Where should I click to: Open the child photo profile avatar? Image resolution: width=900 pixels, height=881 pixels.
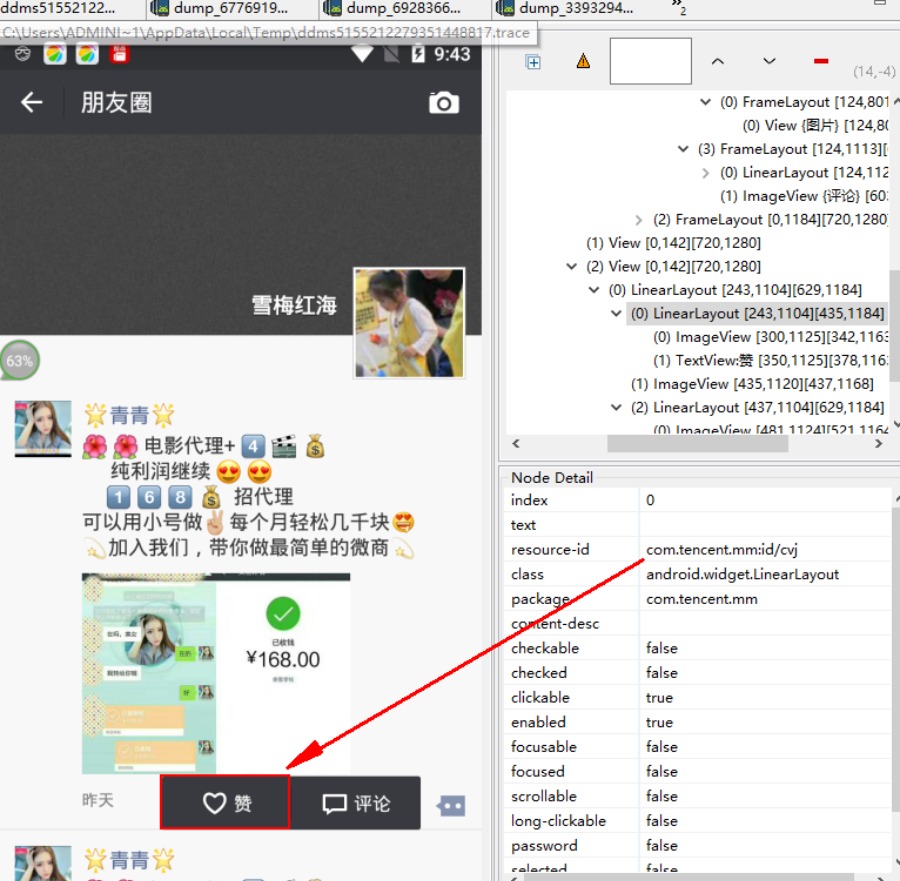tap(409, 323)
